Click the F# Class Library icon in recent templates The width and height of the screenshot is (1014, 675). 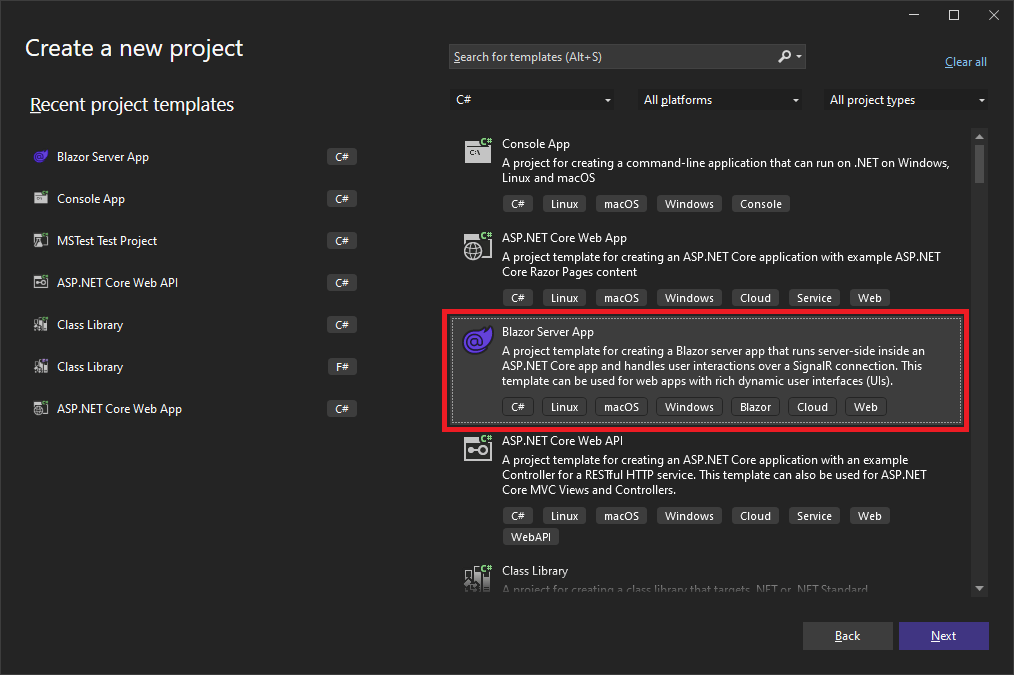[41, 366]
